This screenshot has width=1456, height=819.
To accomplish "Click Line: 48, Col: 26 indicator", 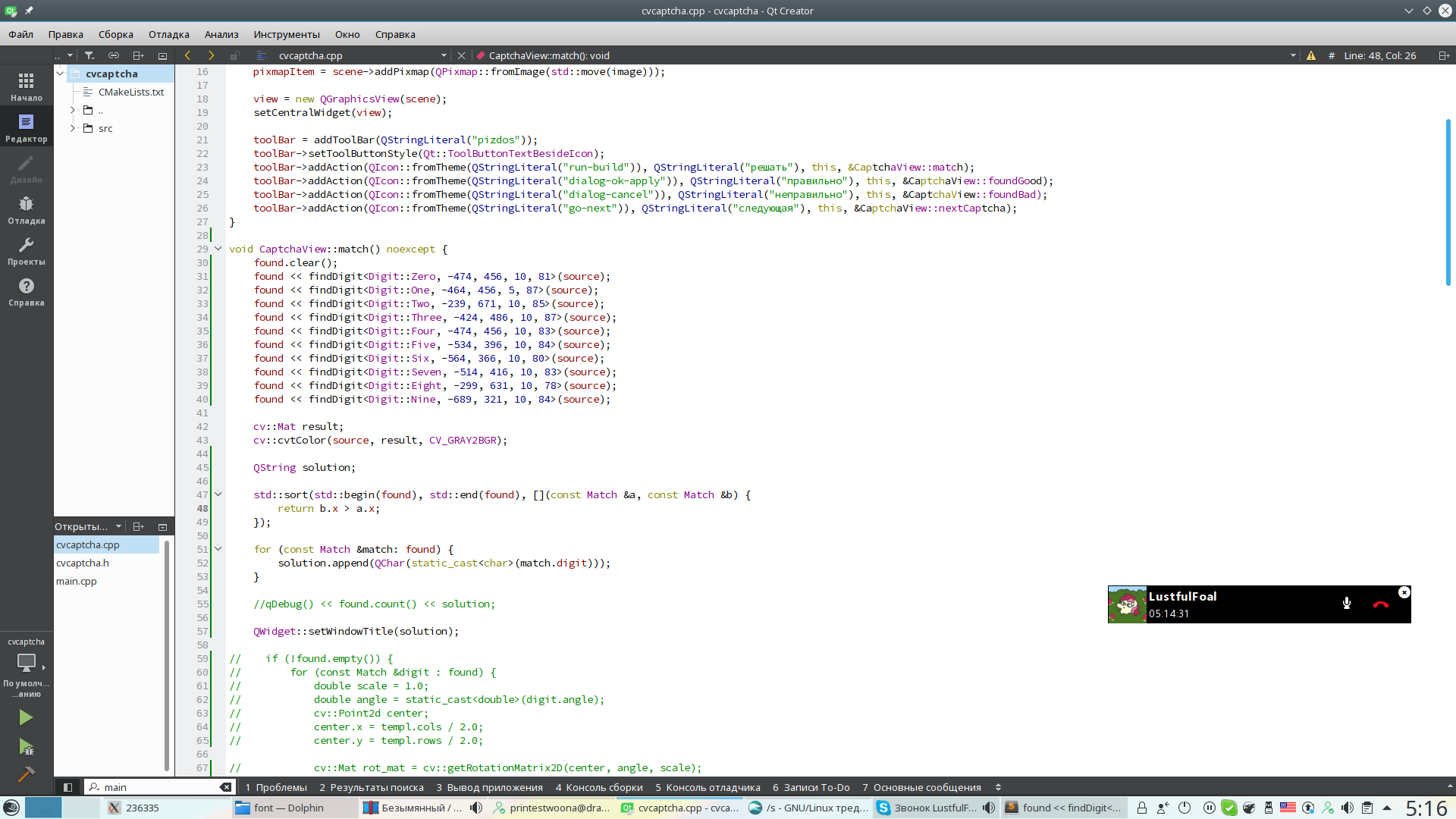I will (x=1379, y=55).
